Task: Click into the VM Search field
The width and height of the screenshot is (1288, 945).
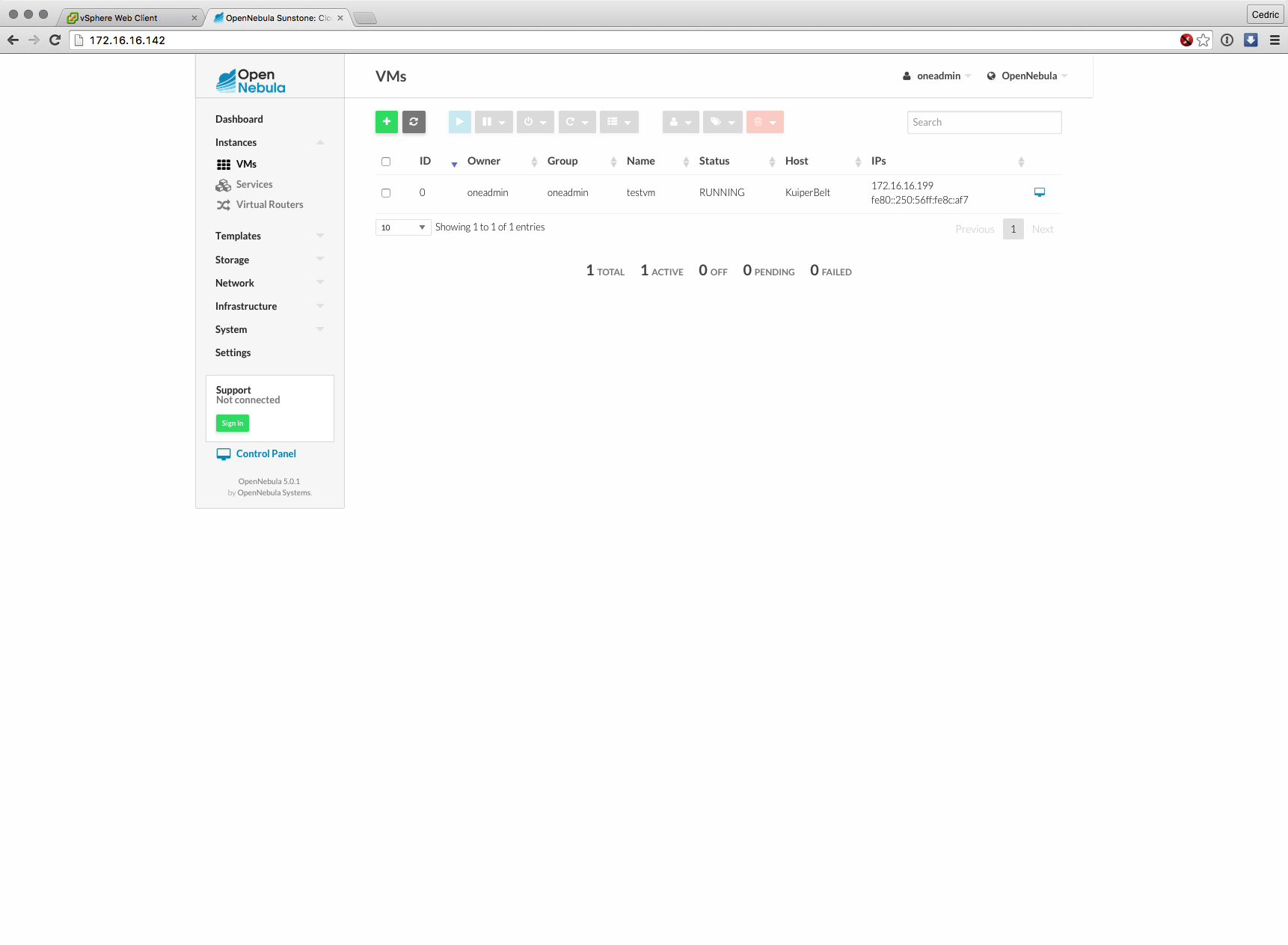Action: tap(984, 123)
